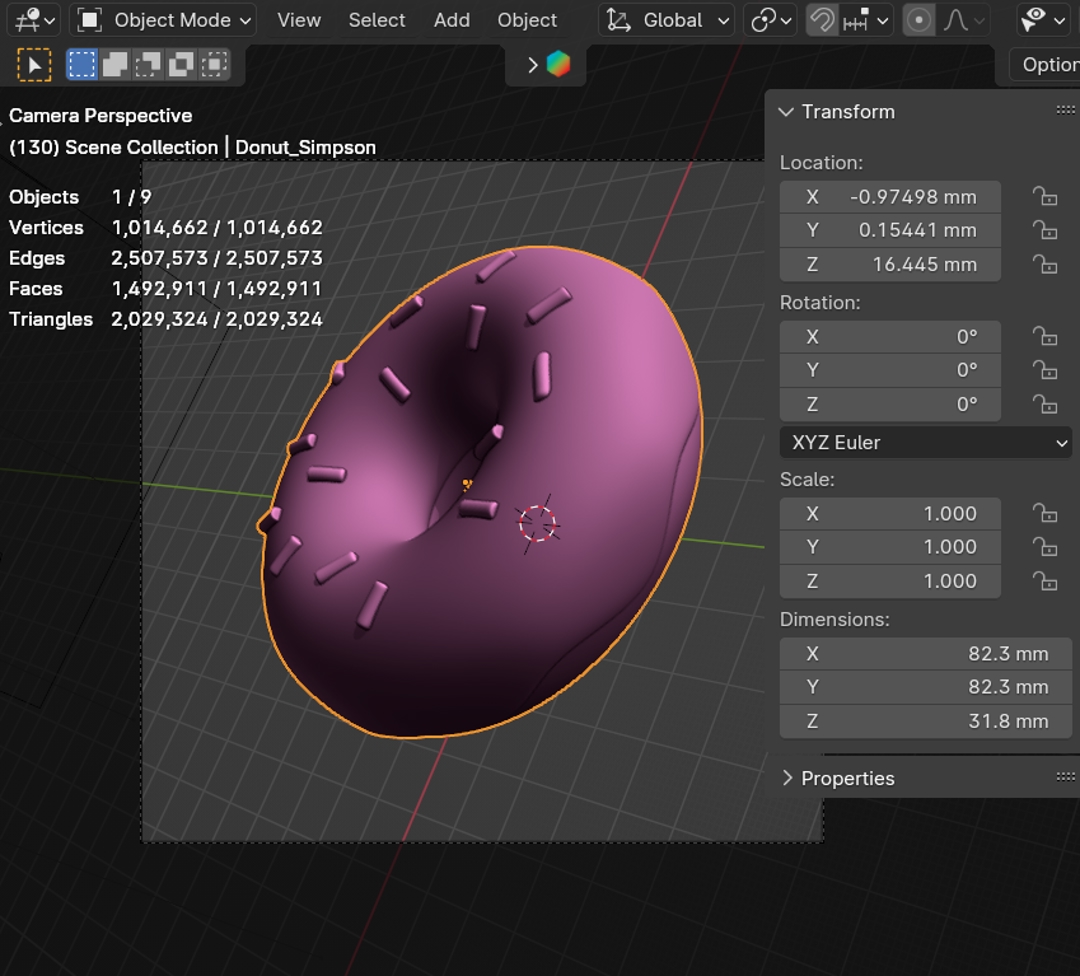
Task: Choose the Subtract selection mode icon
Action: 148,66
